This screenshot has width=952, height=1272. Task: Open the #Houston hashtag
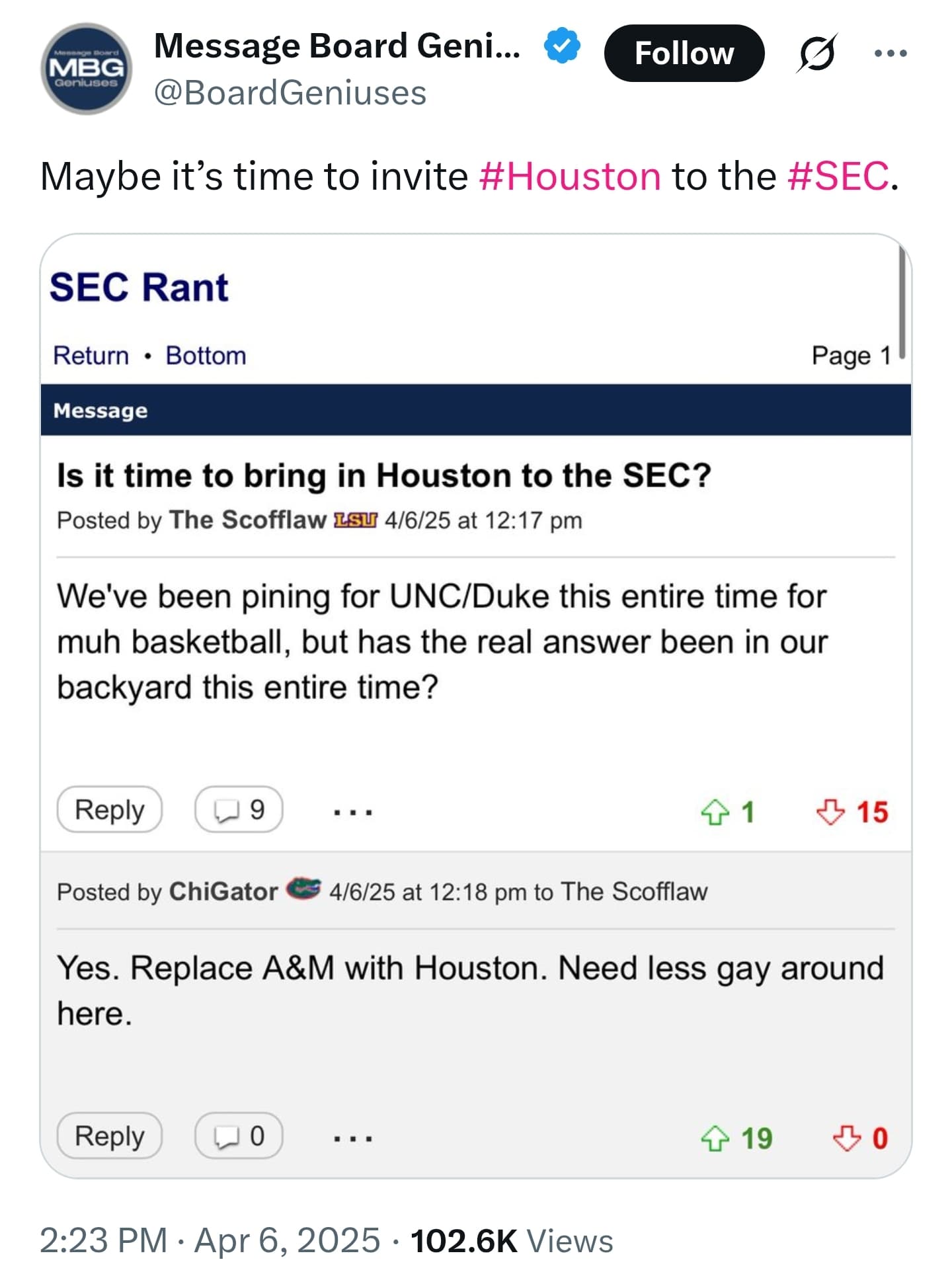[569, 177]
